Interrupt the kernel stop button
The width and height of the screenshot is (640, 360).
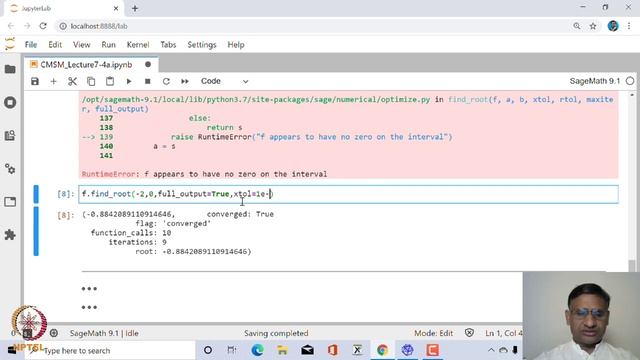pyautogui.click(x=147, y=81)
